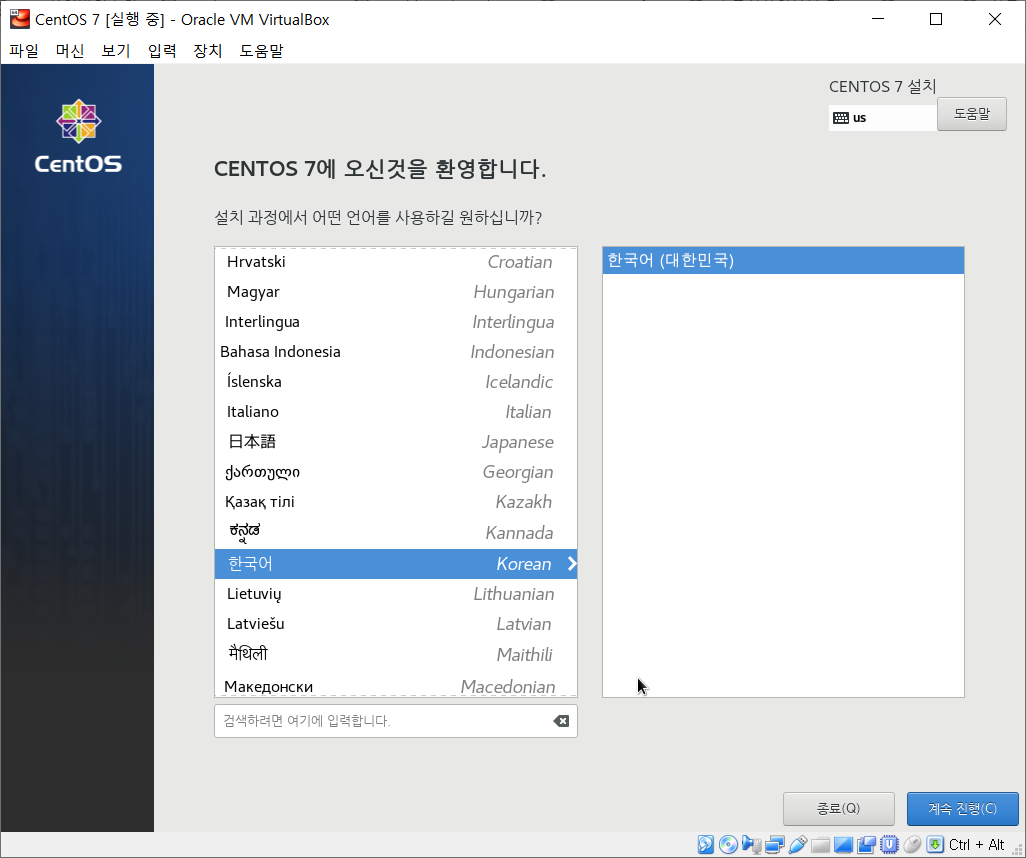Minimize the VirtualBox window
The width and height of the screenshot is (1026, 858).
coord(878,19)
